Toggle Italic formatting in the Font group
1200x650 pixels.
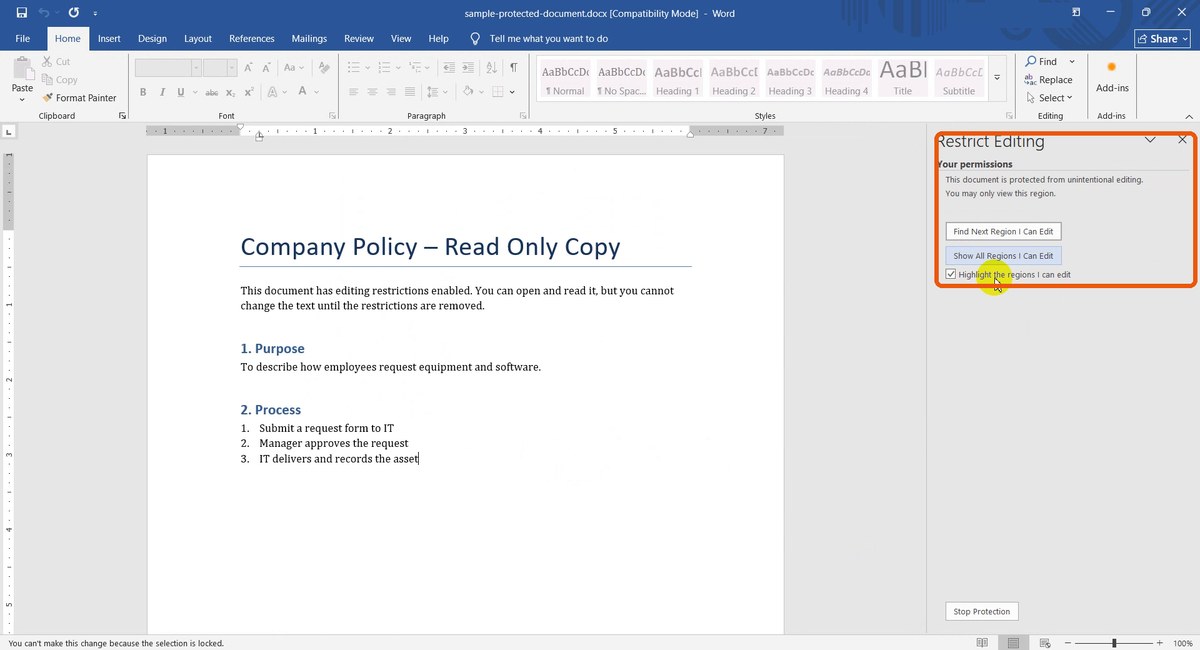click(162, 92)
